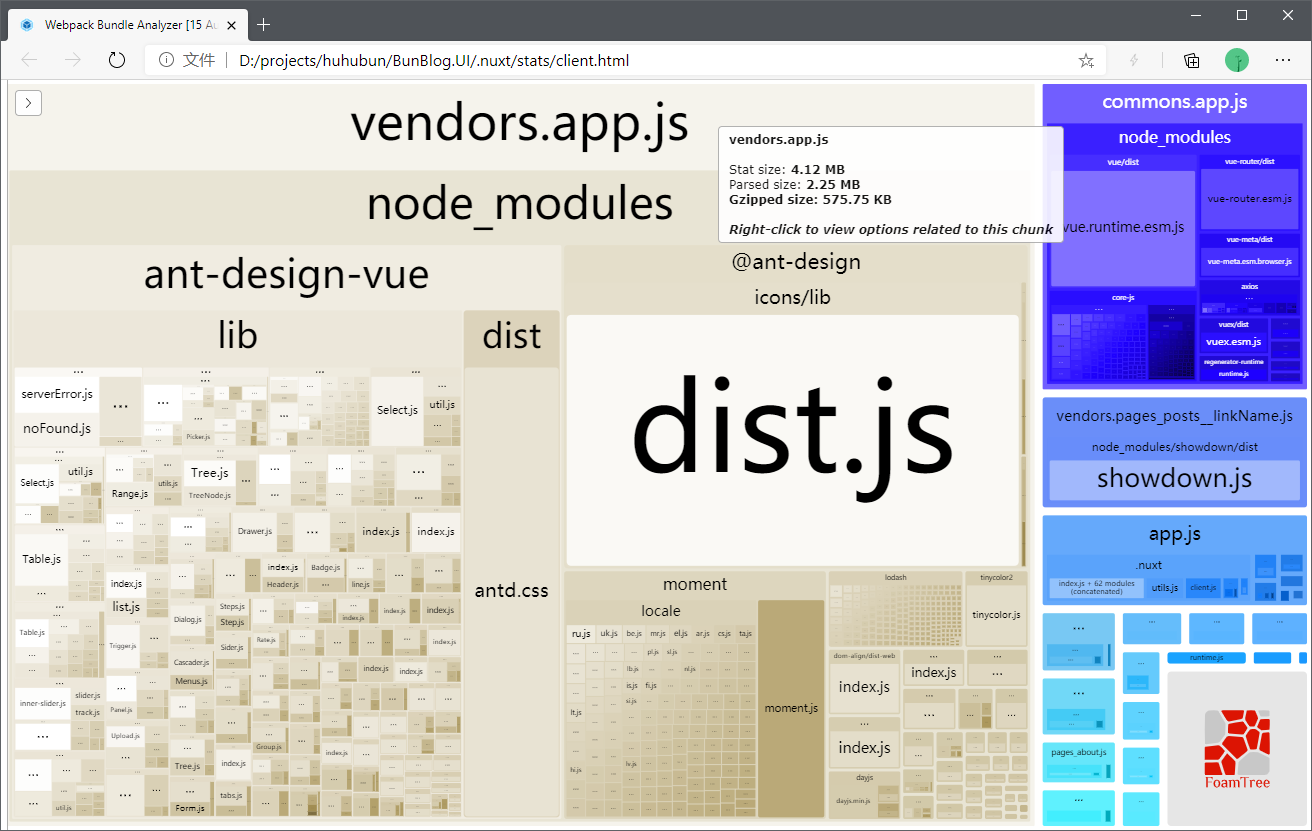Open a new browser tab
Viewport: 1312px width, 831px height.
tap(263, 25)
